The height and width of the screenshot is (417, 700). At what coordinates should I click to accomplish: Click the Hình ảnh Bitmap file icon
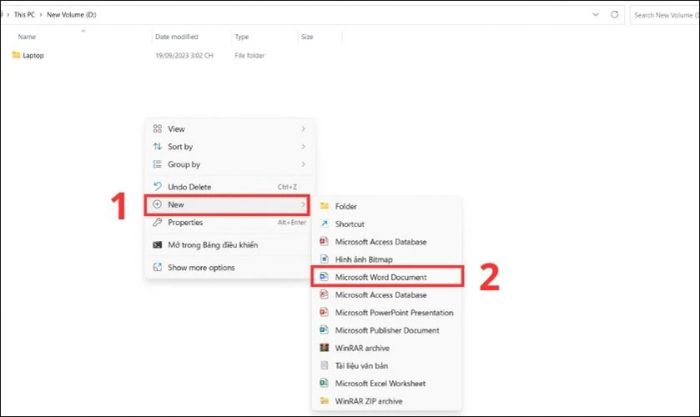click(325, 259)
